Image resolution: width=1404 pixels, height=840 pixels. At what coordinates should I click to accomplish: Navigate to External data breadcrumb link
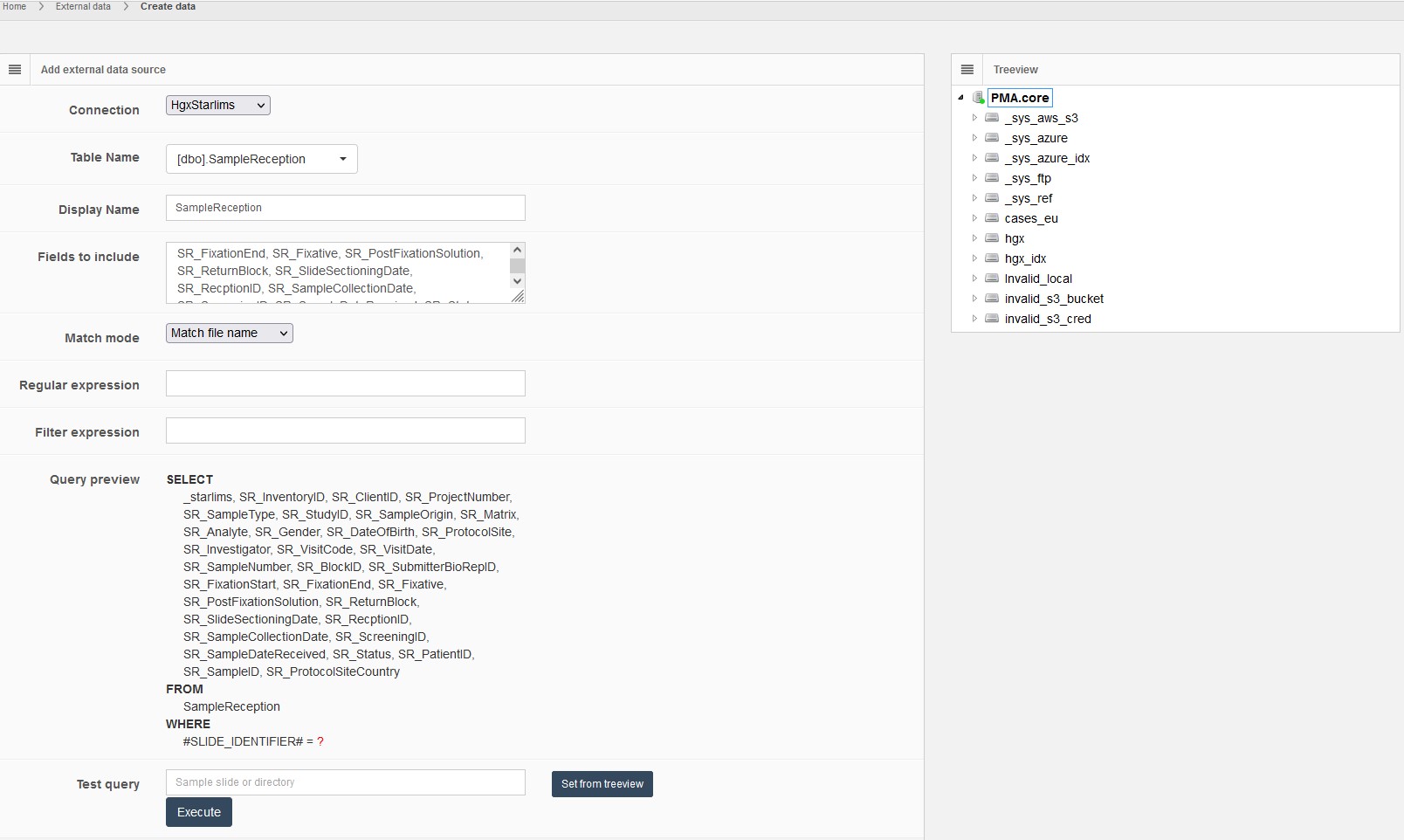click(x=83, y=6)
